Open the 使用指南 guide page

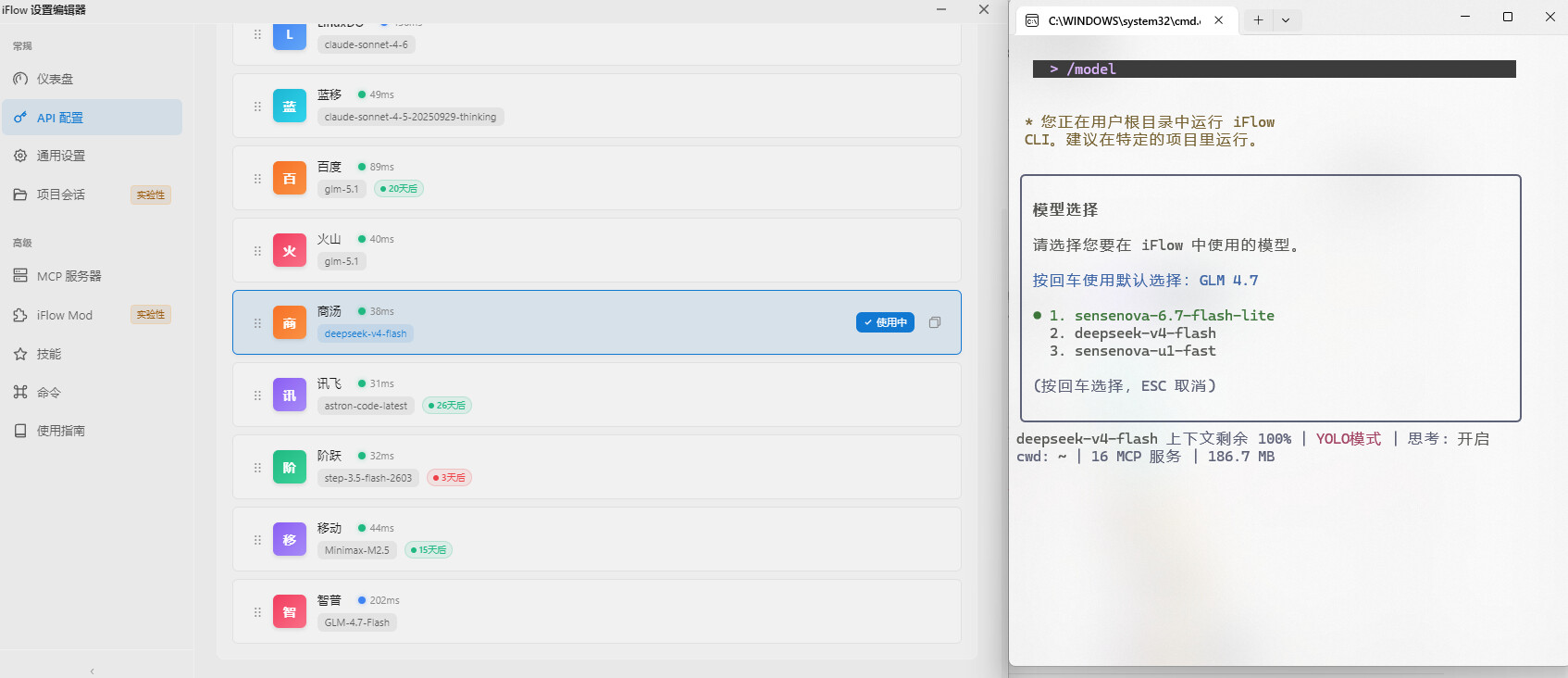[92, 431]
